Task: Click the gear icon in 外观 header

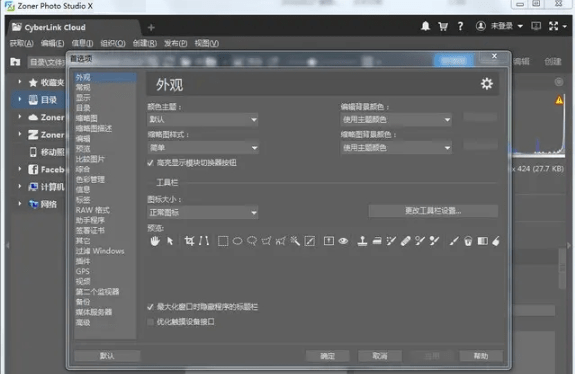Action: (487, 84)
